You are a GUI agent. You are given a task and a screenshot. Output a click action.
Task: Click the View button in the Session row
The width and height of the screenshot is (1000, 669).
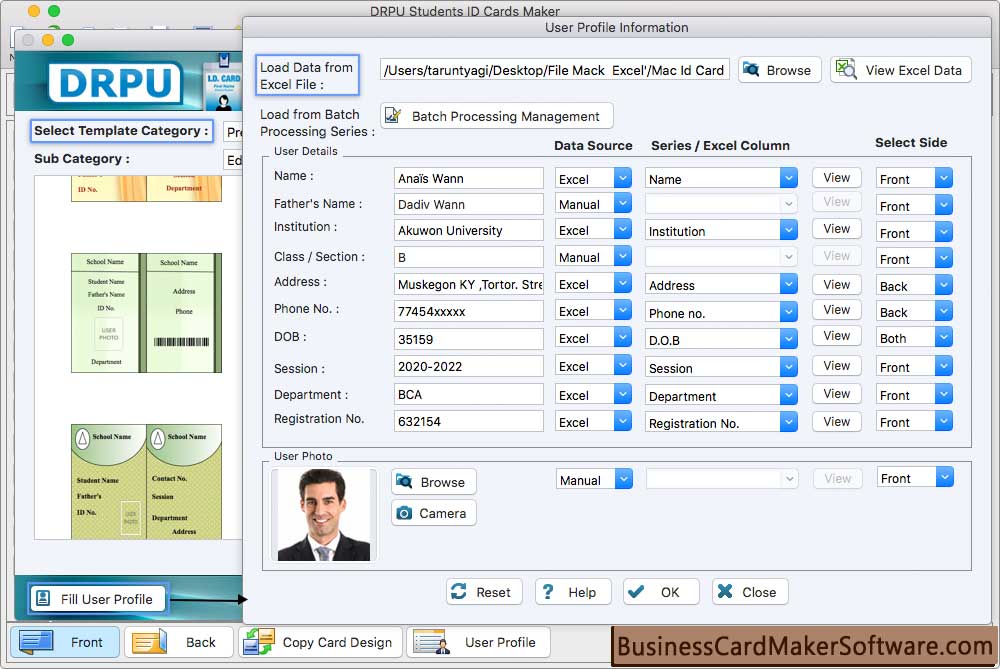[836, 365]
